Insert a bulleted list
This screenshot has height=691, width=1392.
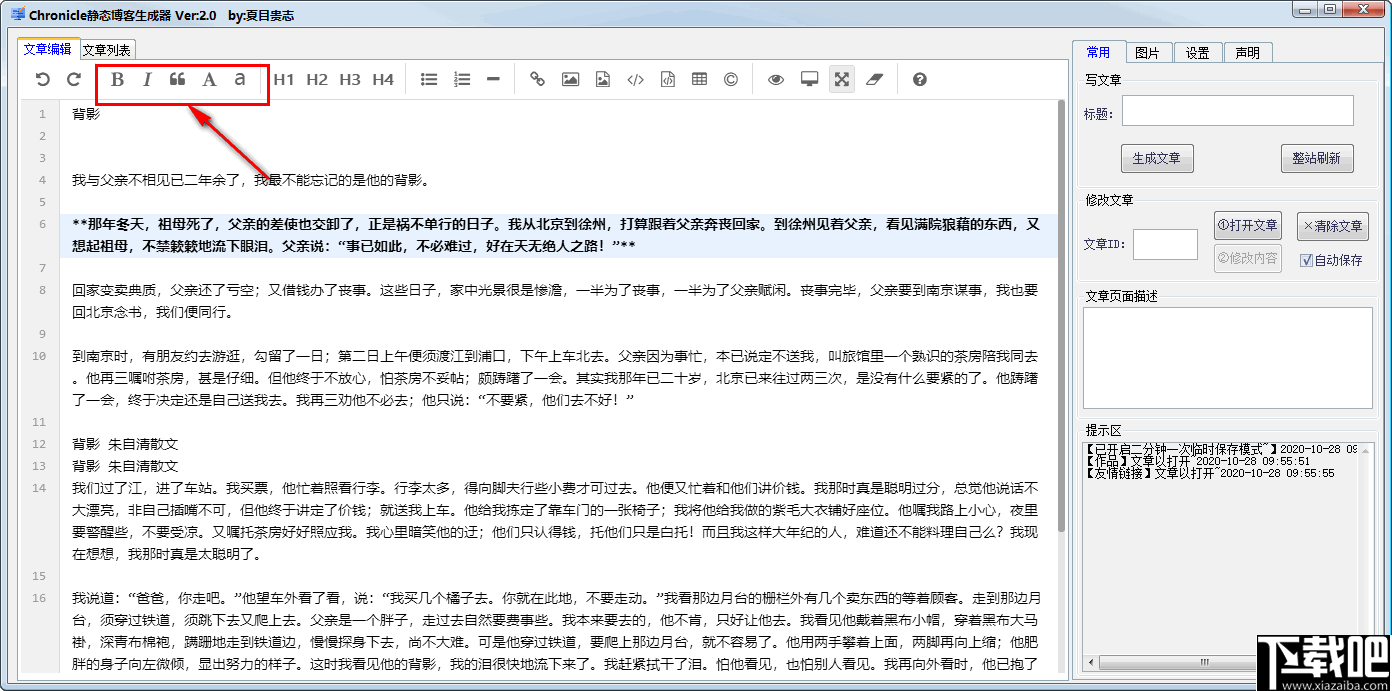point(429,79)
